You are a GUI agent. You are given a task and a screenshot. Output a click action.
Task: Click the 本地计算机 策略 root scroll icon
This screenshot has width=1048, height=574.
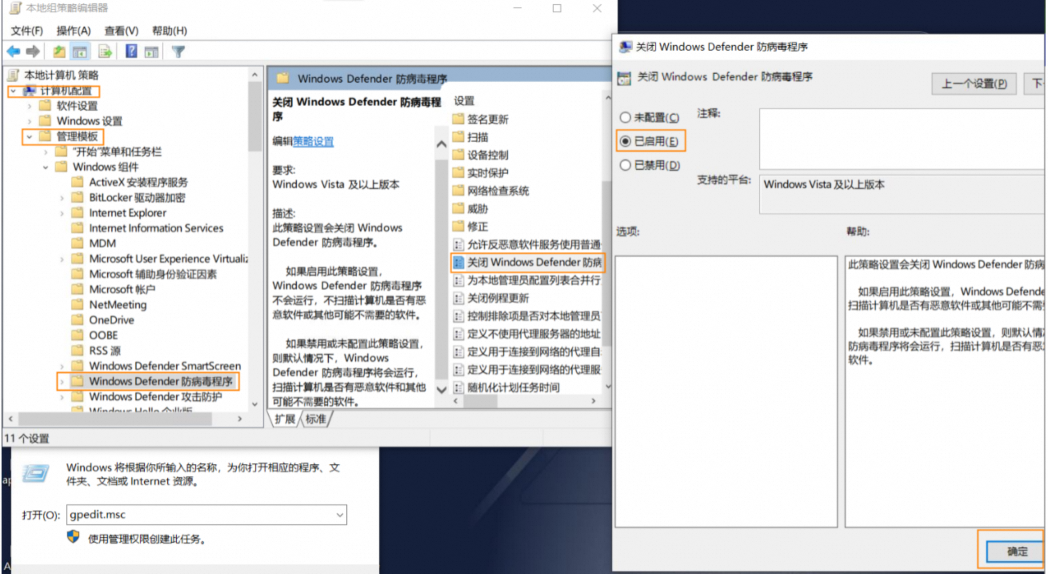coord(13,75)
